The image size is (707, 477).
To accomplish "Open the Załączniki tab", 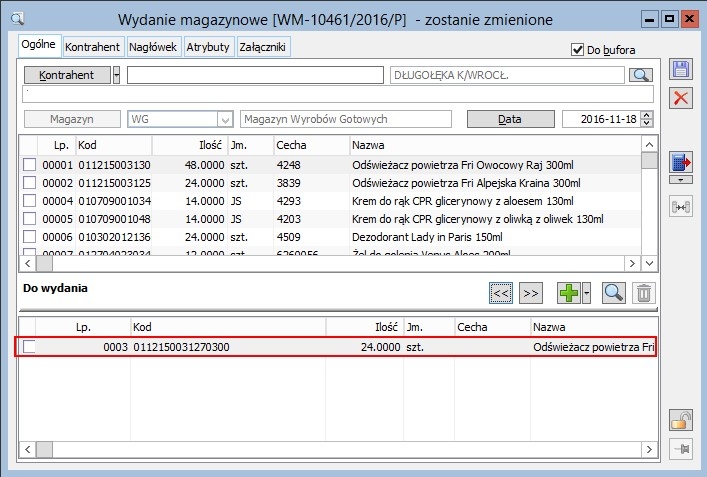I will (262, 47).
